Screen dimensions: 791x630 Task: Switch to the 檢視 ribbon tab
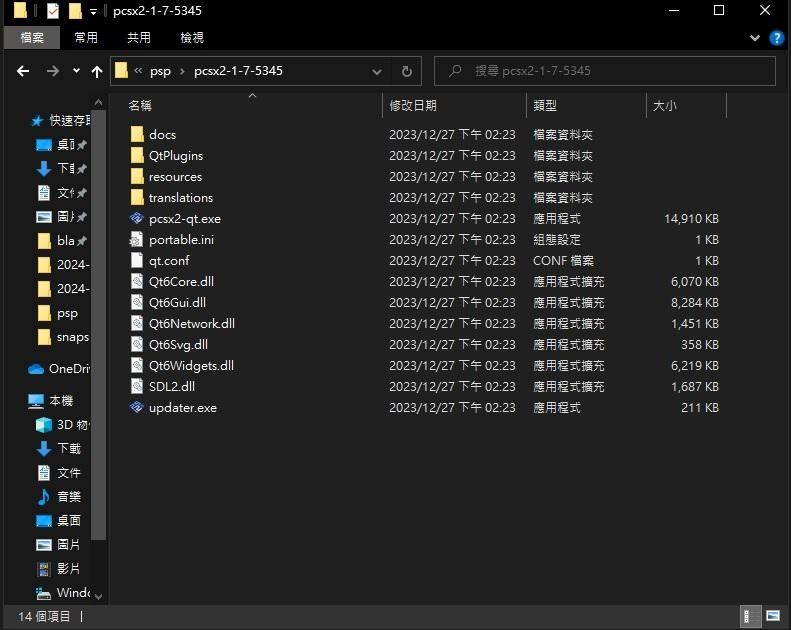tap(191, 38)
